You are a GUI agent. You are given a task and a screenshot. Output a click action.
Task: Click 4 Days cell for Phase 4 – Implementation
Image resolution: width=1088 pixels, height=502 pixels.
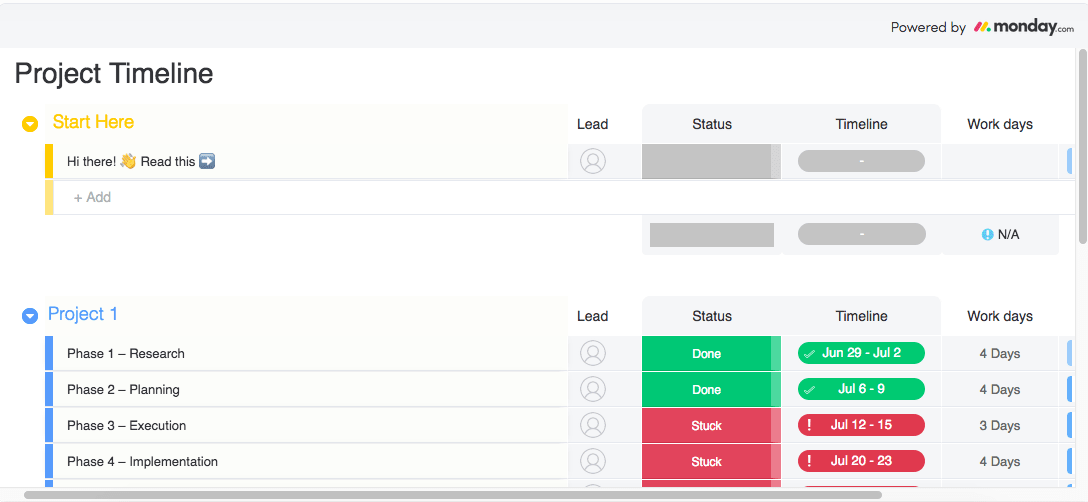point(1000,462)
